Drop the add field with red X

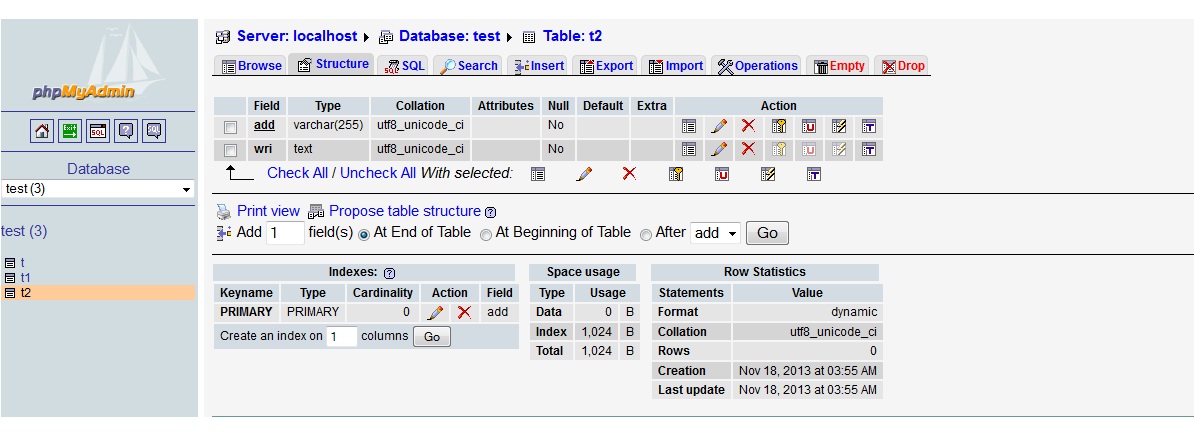[x=749, y=126]
